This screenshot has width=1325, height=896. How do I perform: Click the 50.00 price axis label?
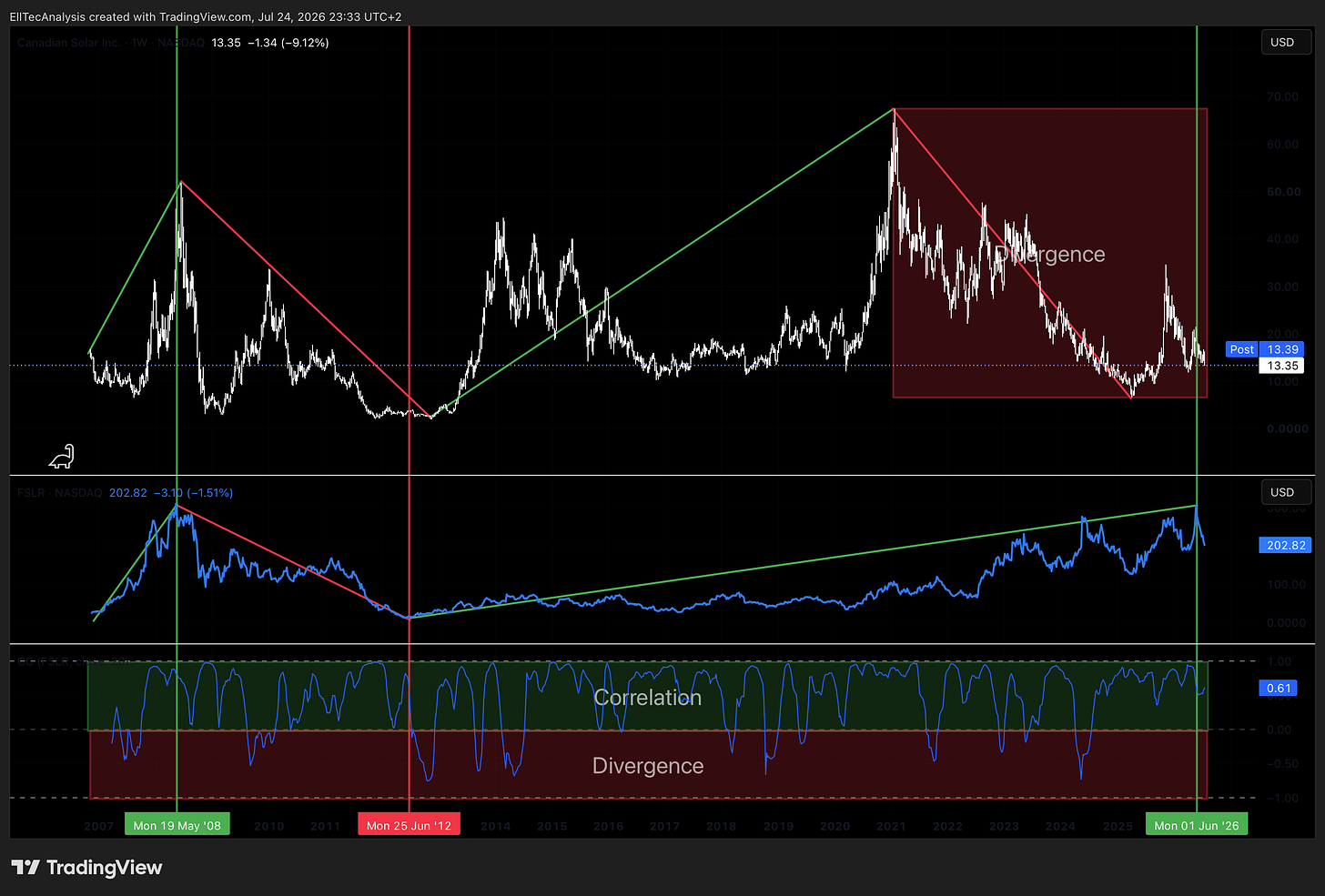tap(1282, 192)
